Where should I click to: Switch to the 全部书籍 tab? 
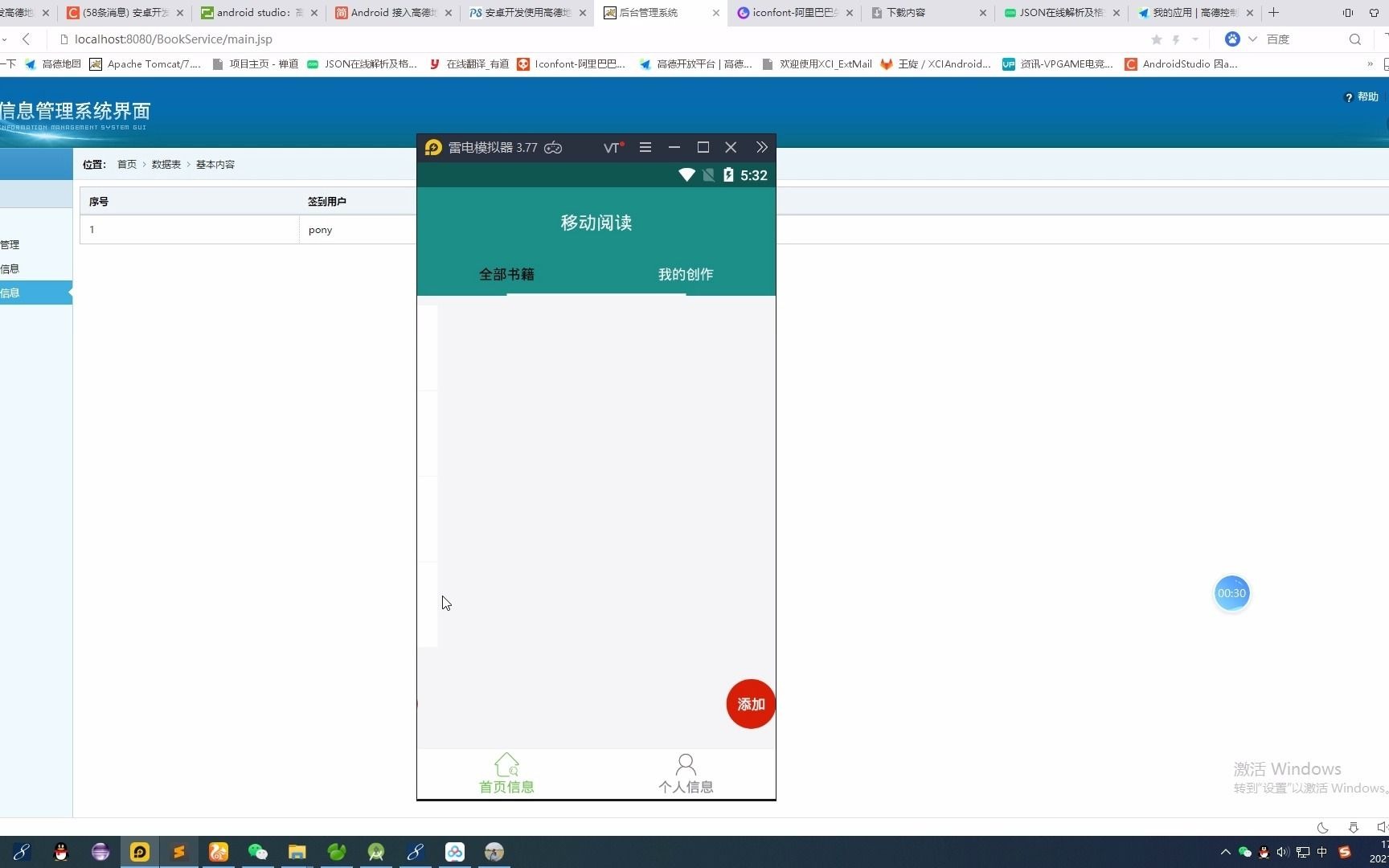[506, 274]
